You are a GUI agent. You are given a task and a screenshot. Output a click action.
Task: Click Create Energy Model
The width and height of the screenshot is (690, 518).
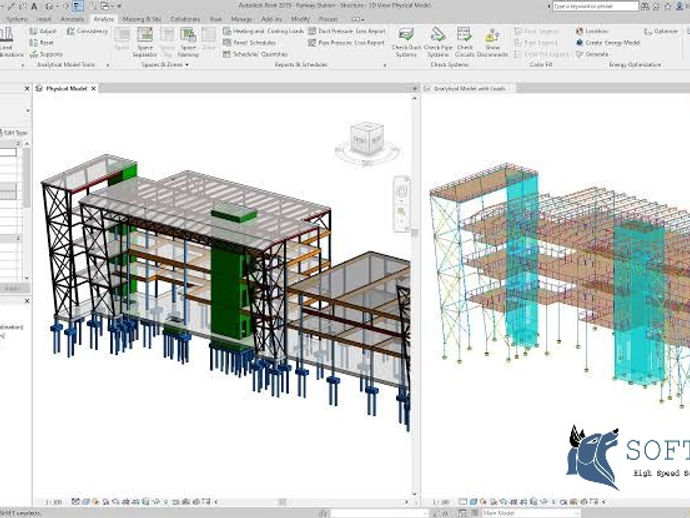[607, 43]
